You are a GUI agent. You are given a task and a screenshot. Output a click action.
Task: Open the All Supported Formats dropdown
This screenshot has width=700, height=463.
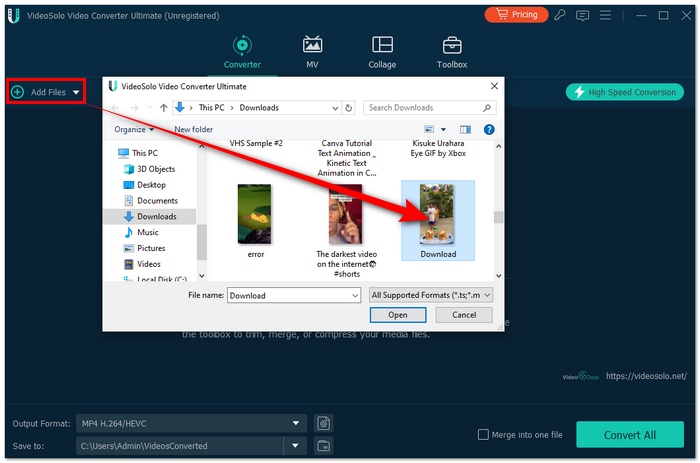click(x=431, y=295)
